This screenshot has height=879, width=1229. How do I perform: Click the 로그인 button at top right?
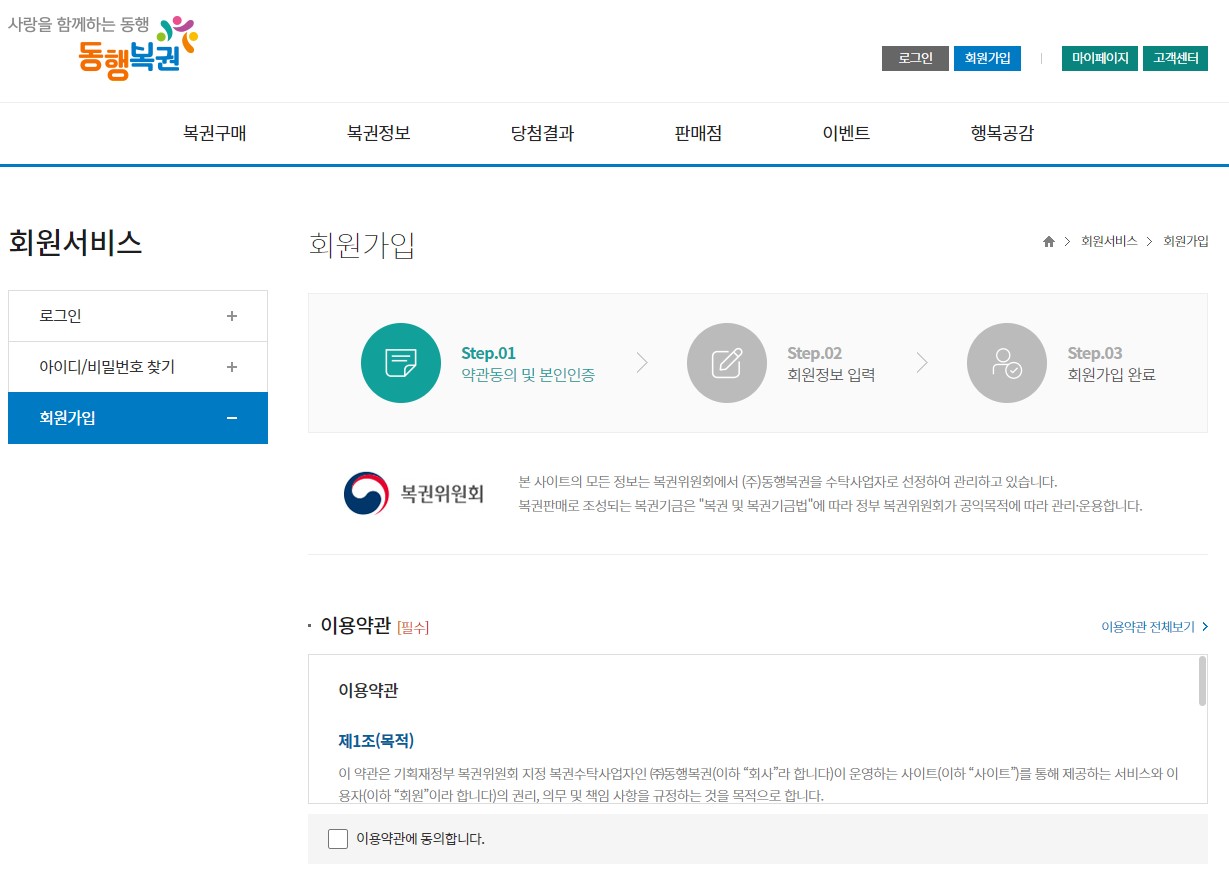coord(914,58)
